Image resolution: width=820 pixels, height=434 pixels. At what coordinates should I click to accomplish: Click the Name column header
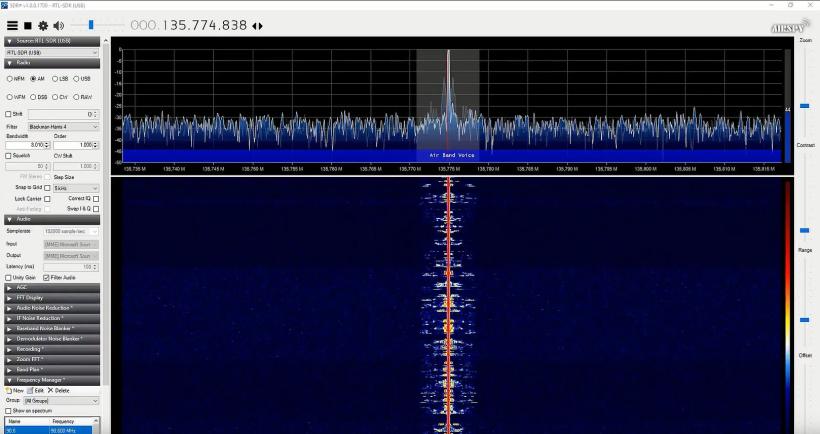coord(27,421)
